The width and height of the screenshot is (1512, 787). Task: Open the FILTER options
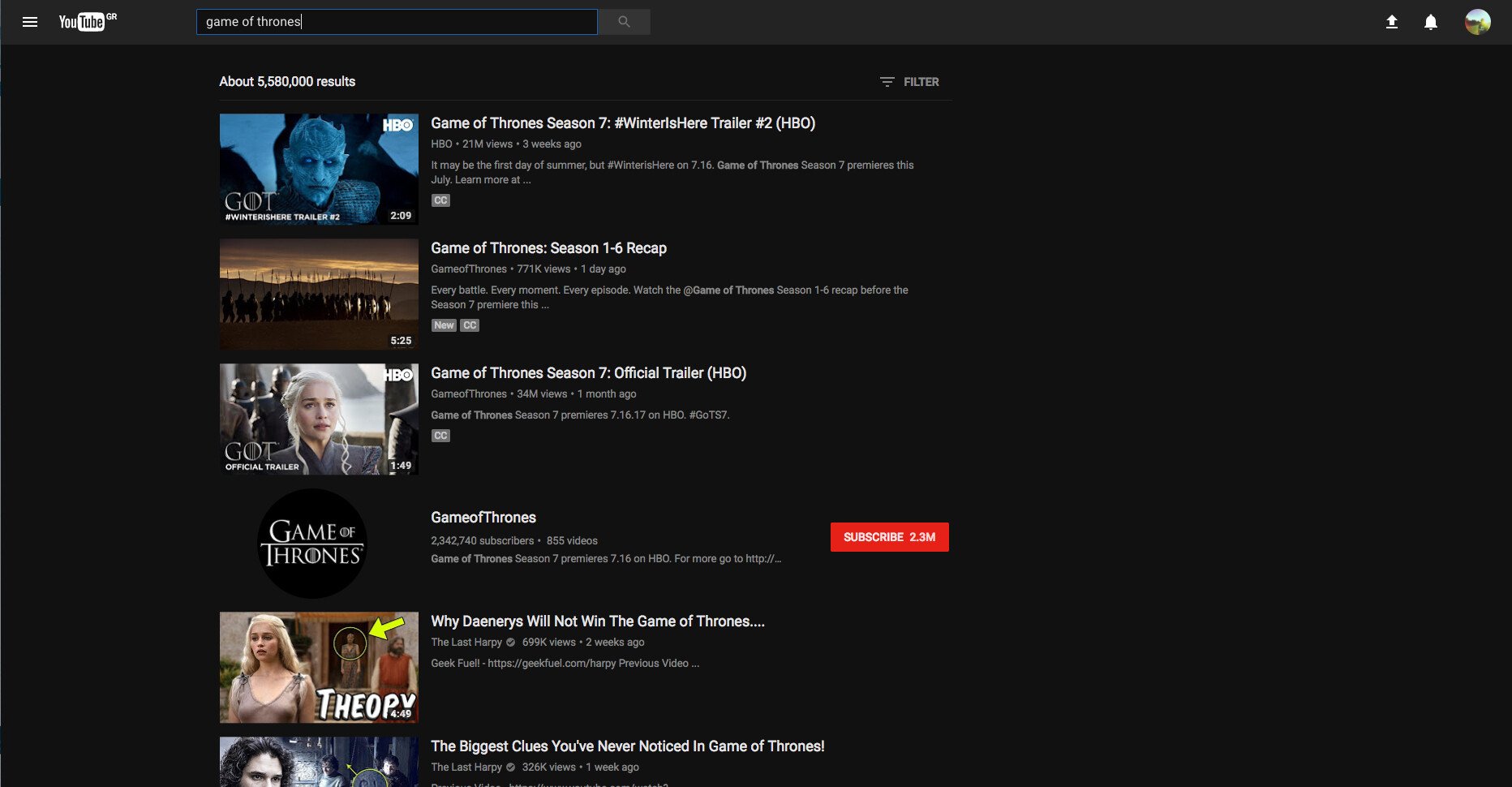pos(909,82)
